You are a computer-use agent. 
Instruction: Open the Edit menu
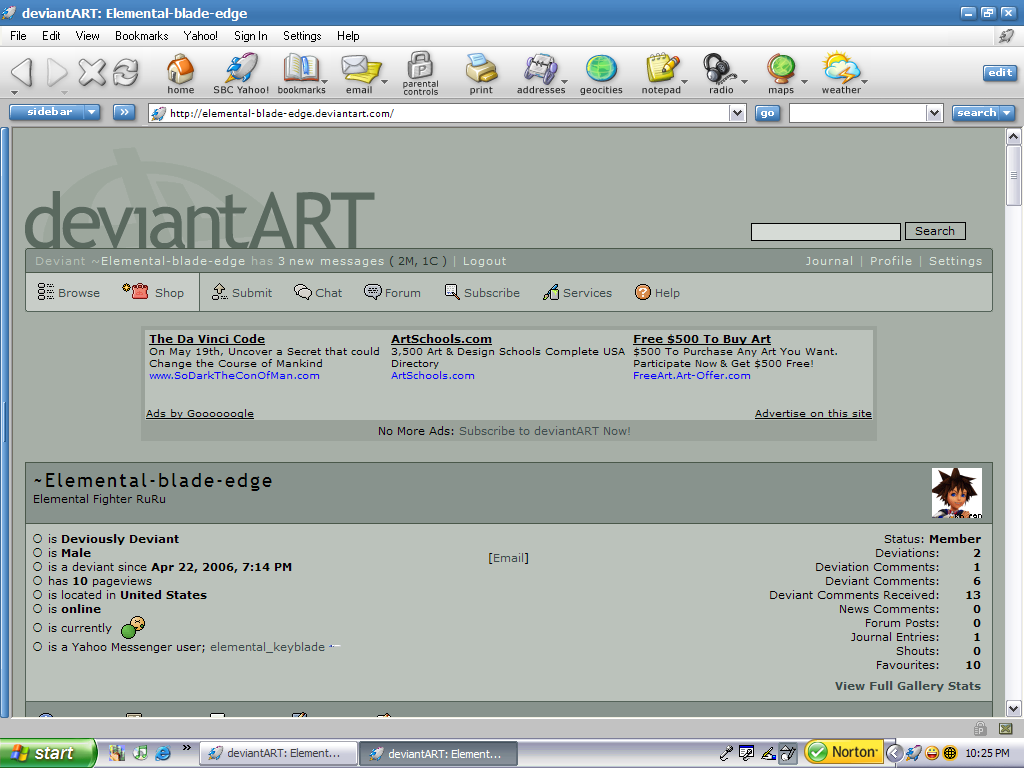pos(51,36)
